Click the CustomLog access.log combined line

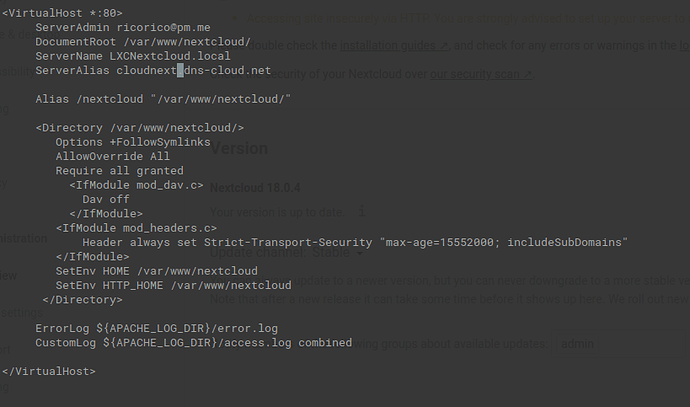pyautogui.click(x=194, y=343)
